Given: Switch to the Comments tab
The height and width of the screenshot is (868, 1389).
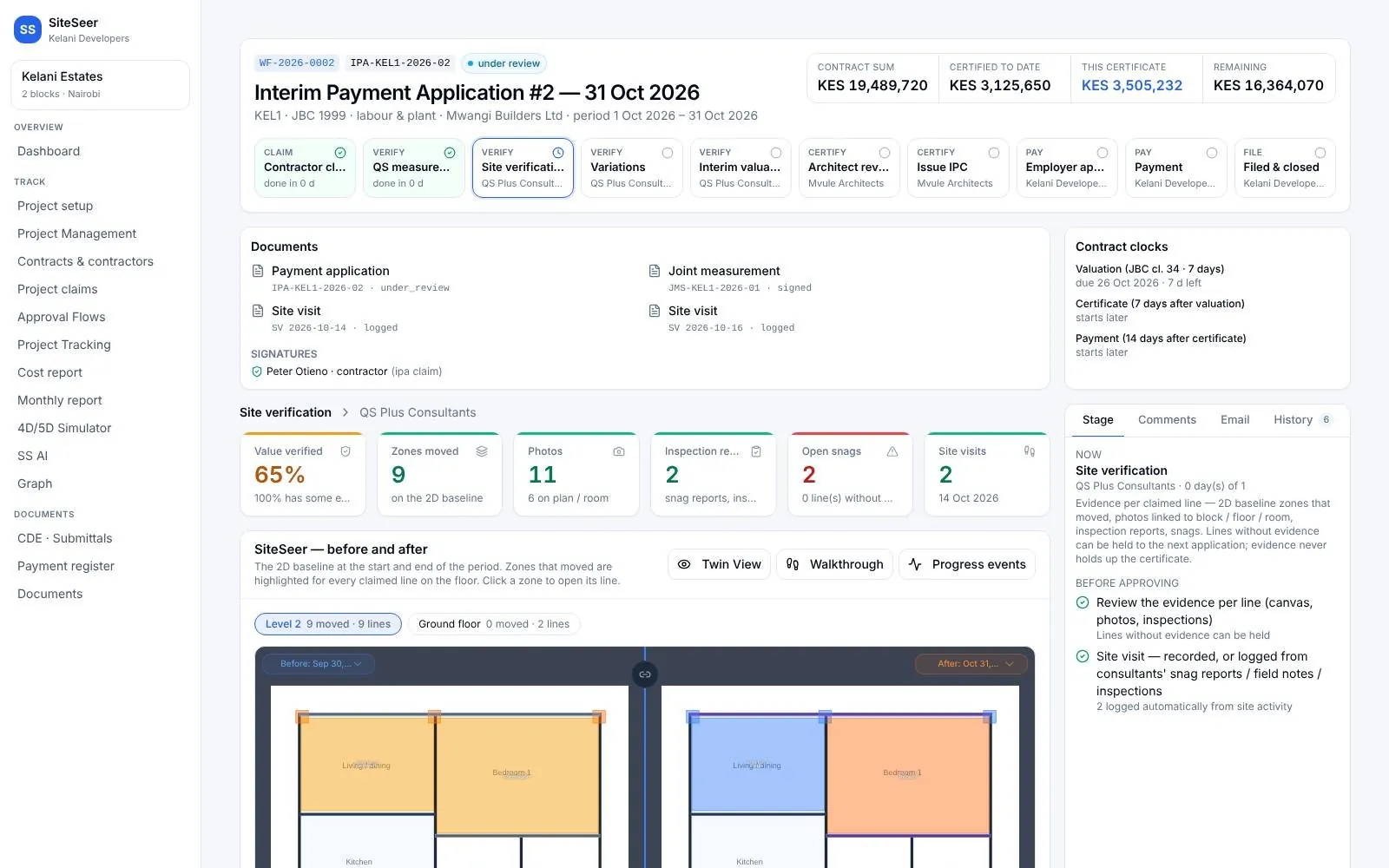Looking at the screenshot, I should pyautogui.click(x=1167, y=420).
